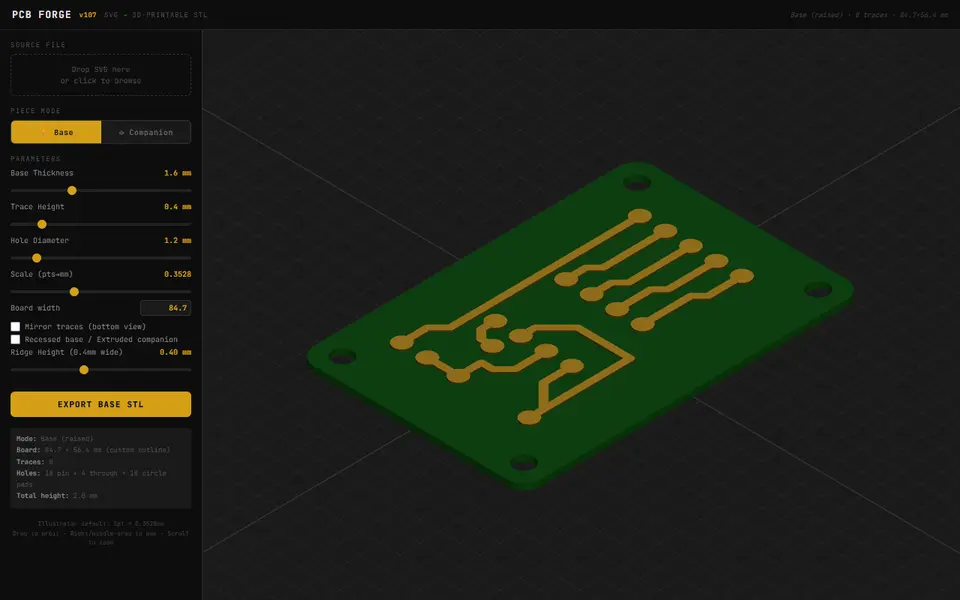Screen dimensions: 960x600
Task: Click the PARAMETERS section heading
Action: point(36,159)
